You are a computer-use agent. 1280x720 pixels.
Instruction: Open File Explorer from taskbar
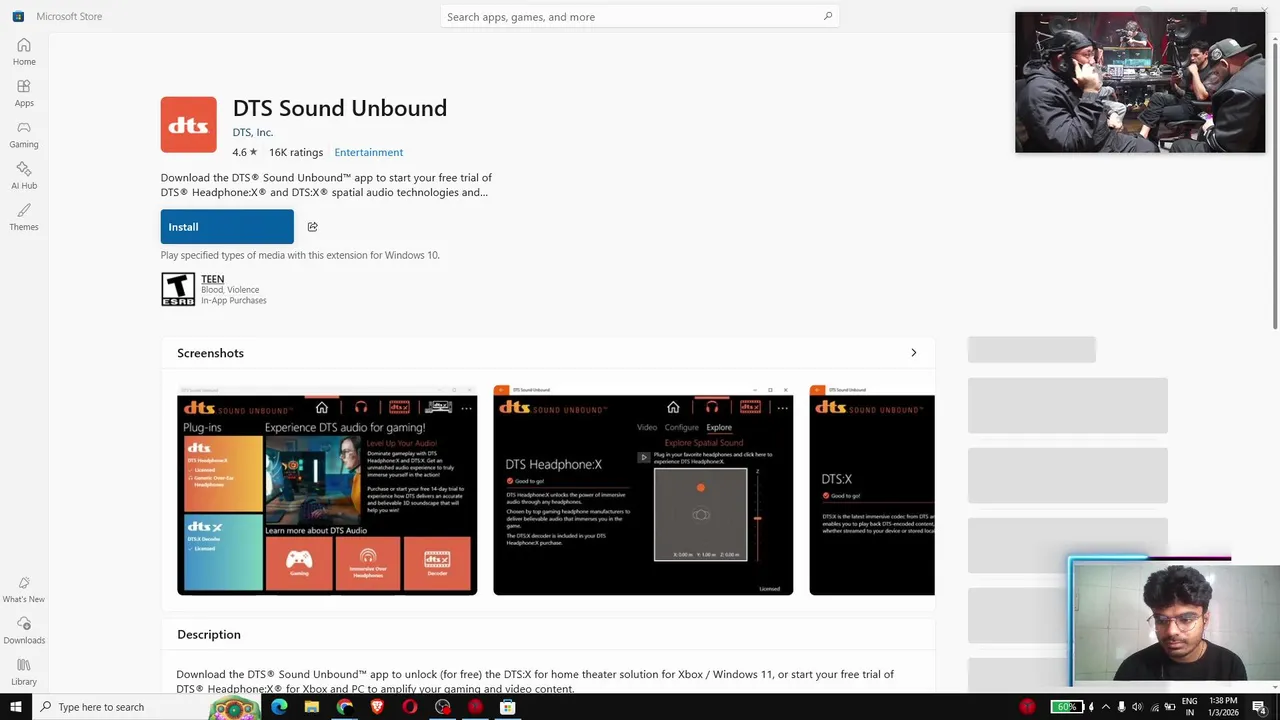coord(312,707)
